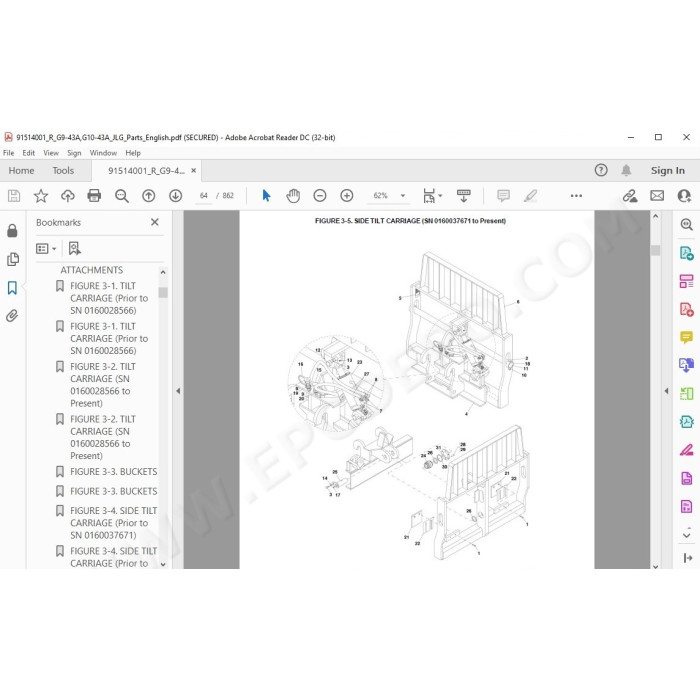The image size is (700, 700).
Task: Open the File menu
Action: [8, 153]
